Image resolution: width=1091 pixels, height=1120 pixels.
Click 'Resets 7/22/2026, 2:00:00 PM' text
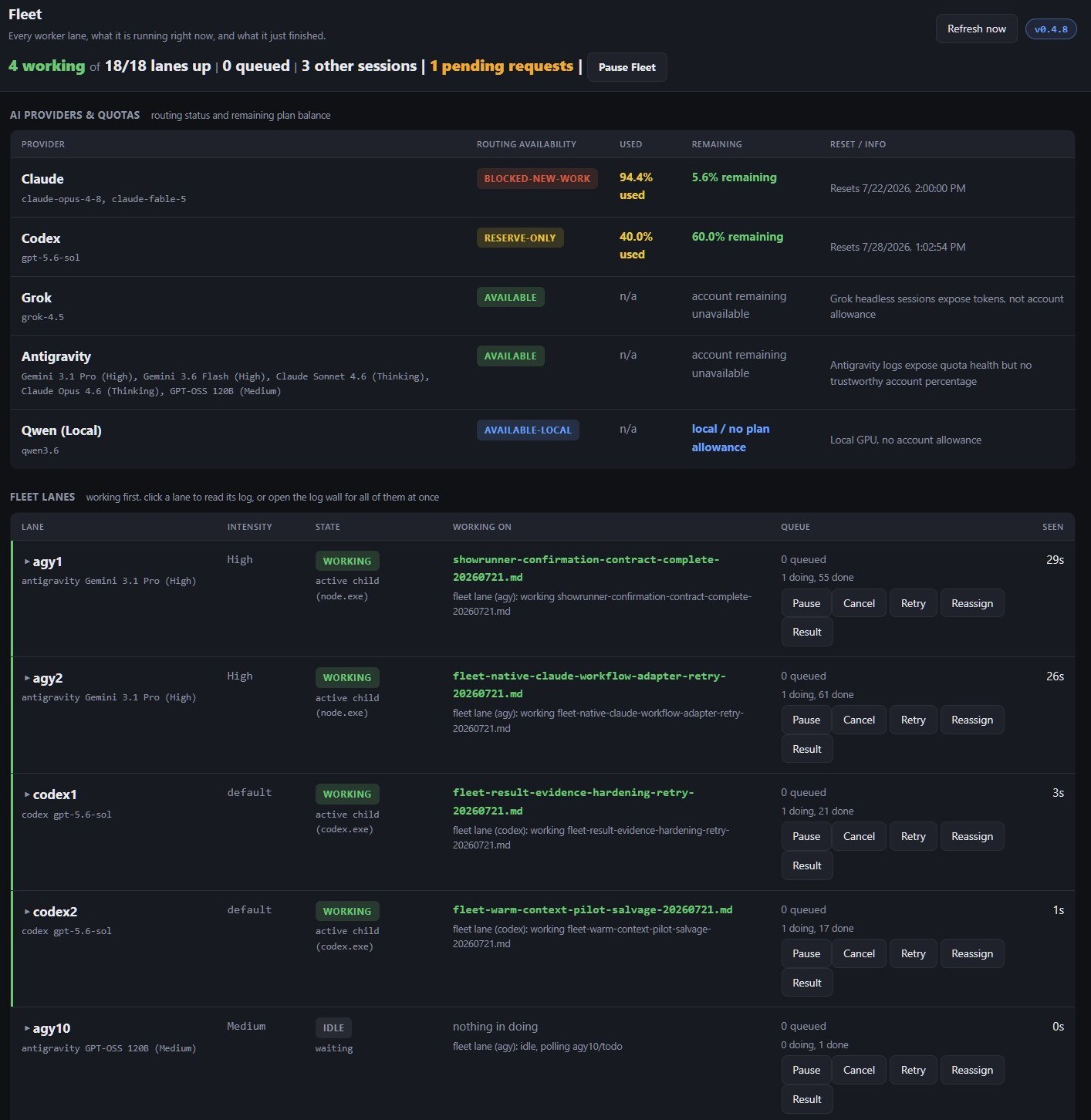[x=897, y=188]
